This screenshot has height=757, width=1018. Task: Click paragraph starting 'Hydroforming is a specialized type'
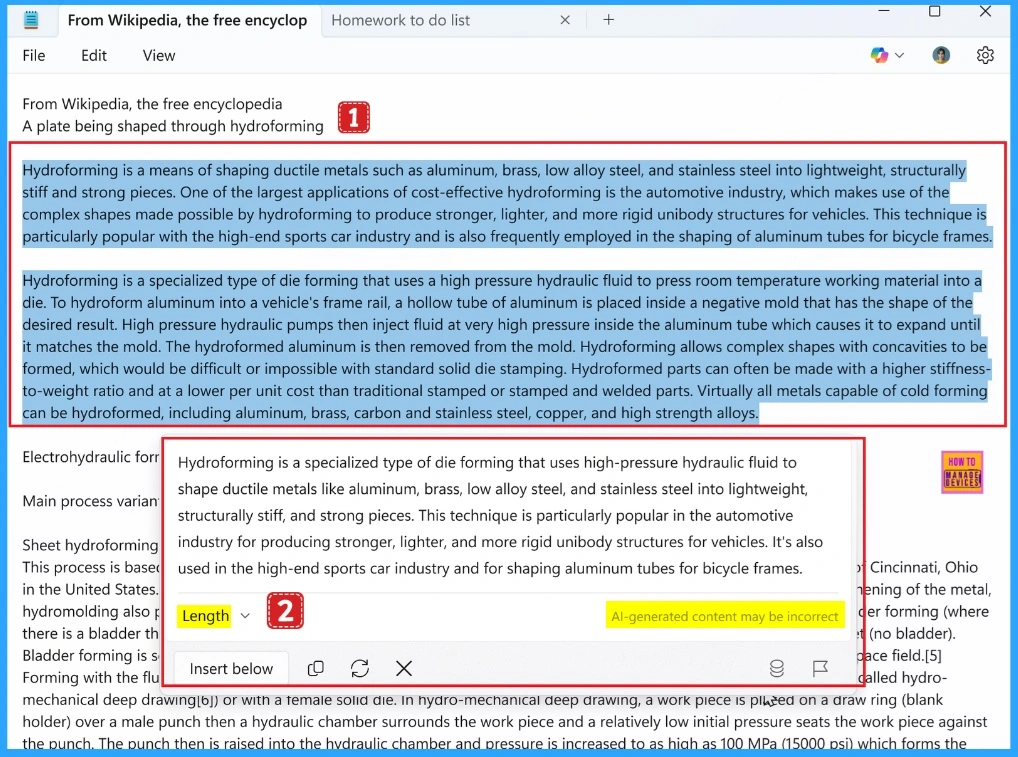(x=506, y=347)
